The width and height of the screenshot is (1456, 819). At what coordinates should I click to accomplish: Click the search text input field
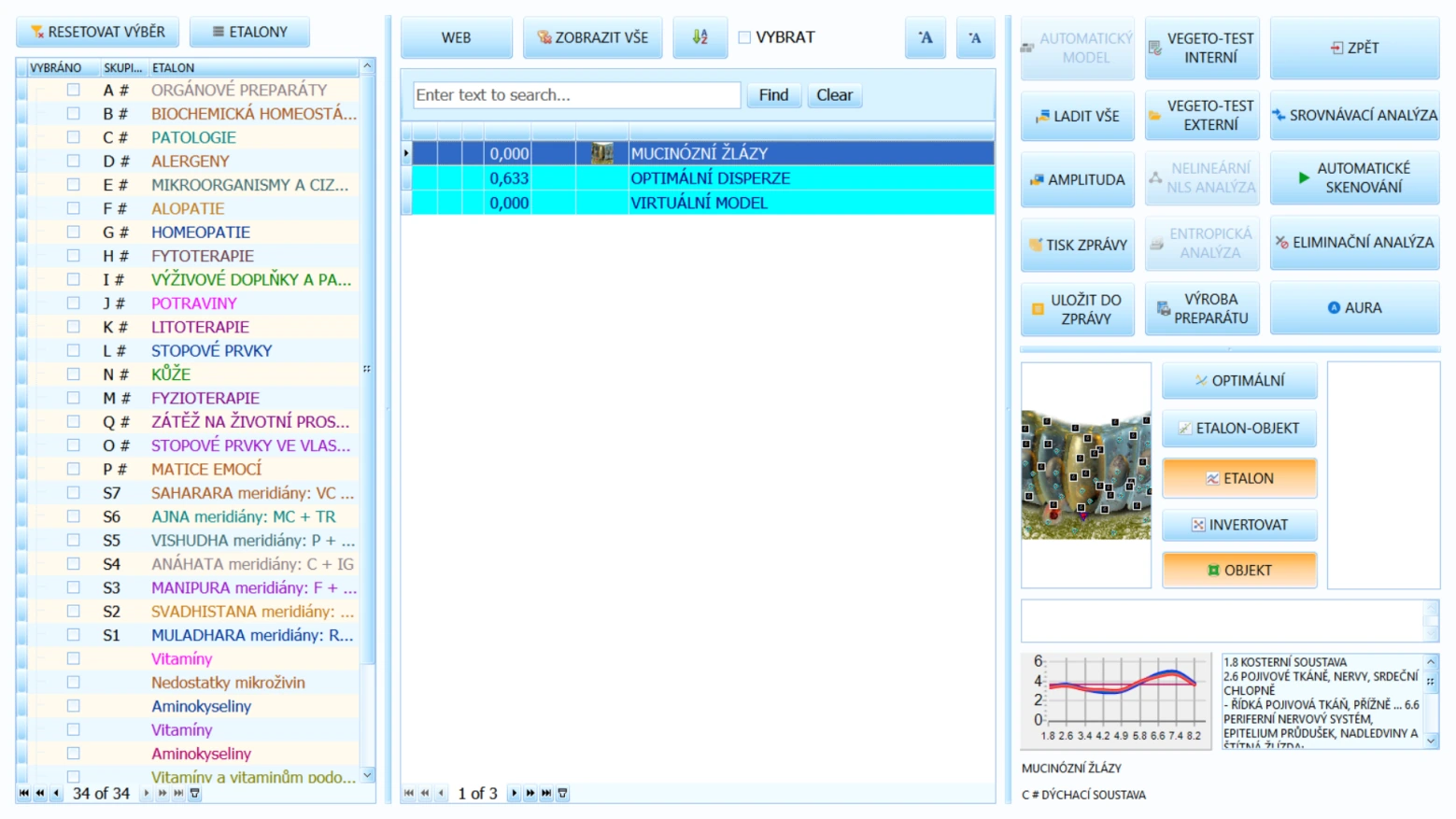(576, 94)
